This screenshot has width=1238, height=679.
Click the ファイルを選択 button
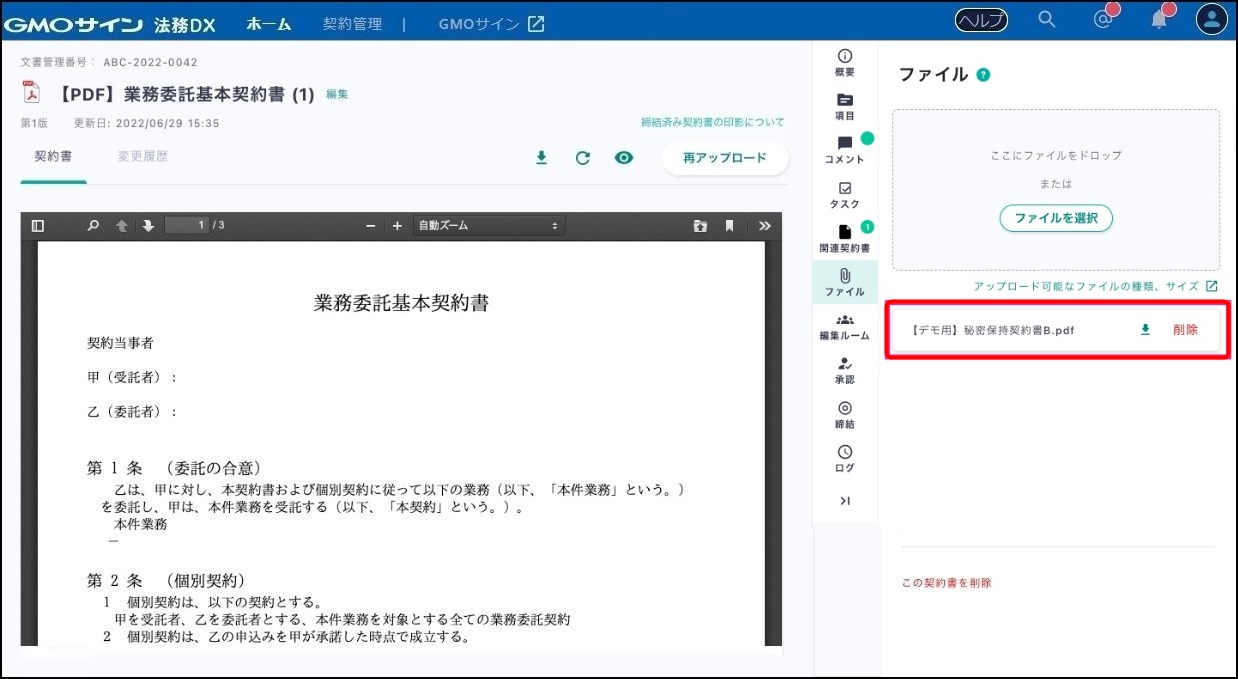(x=1056, y=218)
